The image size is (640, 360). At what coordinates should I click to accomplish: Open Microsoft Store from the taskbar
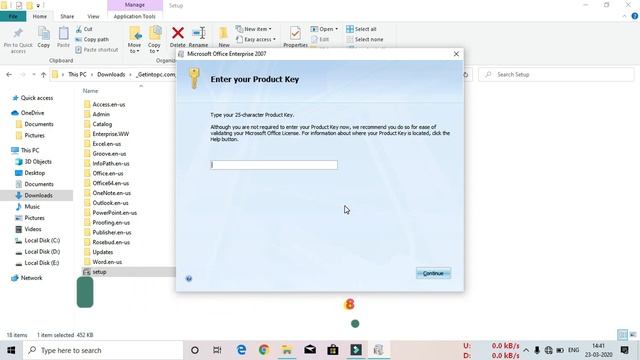point(333,350)
